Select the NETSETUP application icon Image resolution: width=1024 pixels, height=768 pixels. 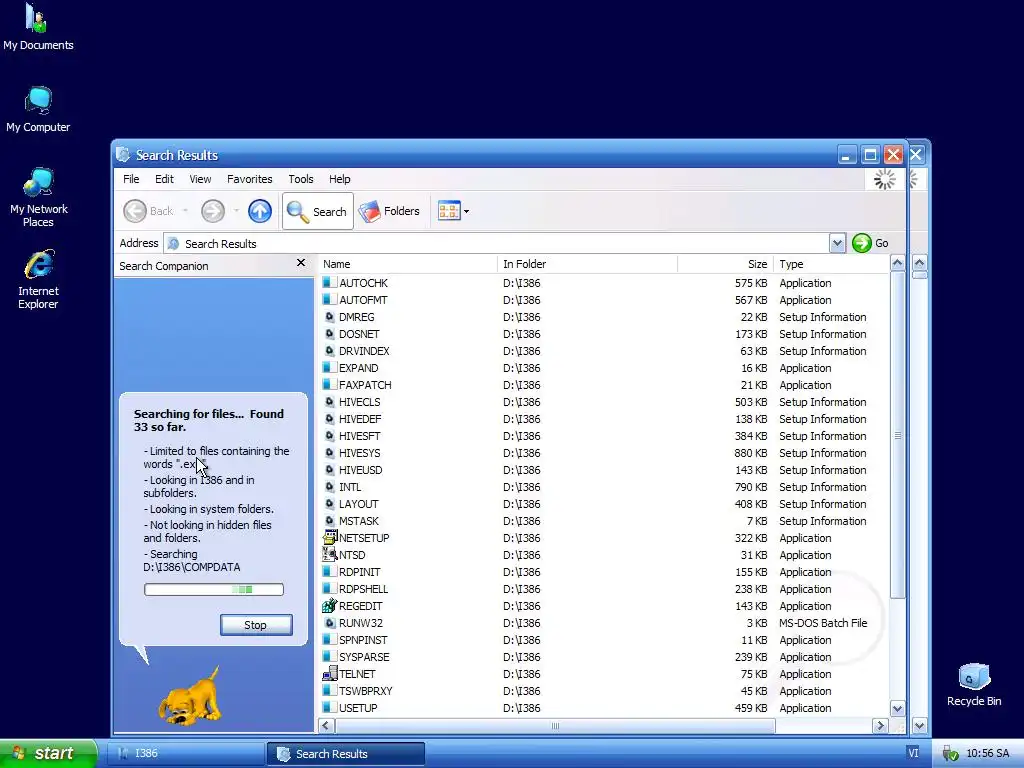(x=329, y=537)
